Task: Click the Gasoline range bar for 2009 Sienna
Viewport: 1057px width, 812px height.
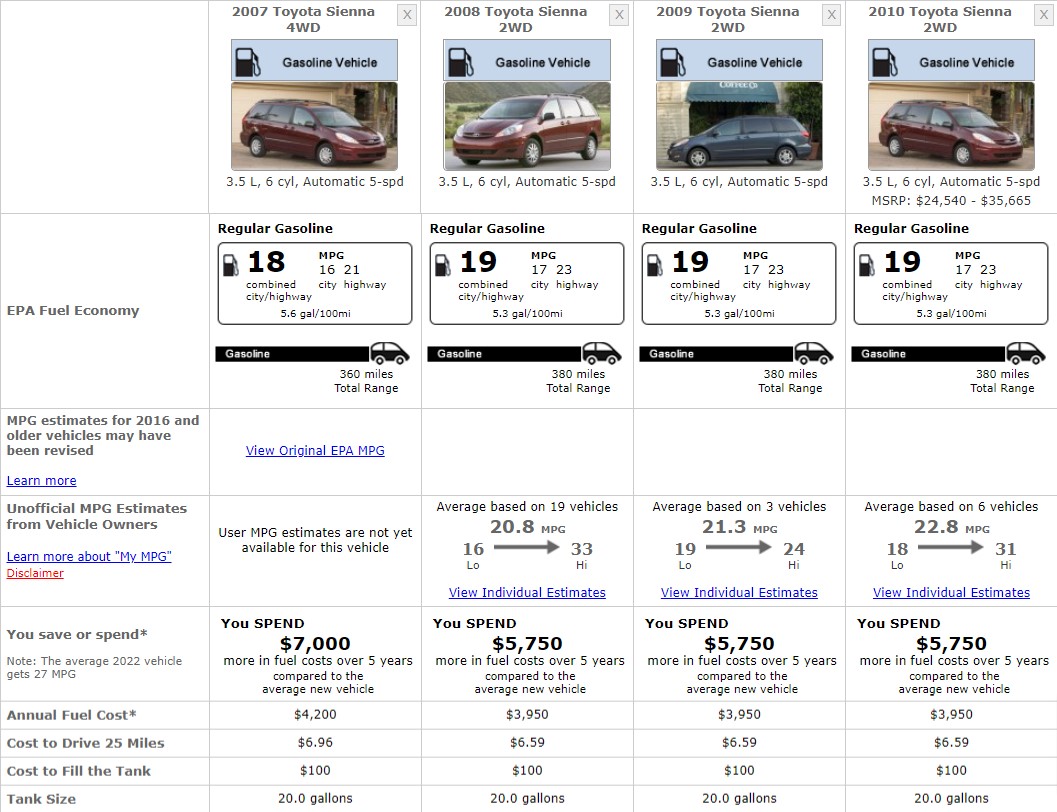Action: [717, 354]
